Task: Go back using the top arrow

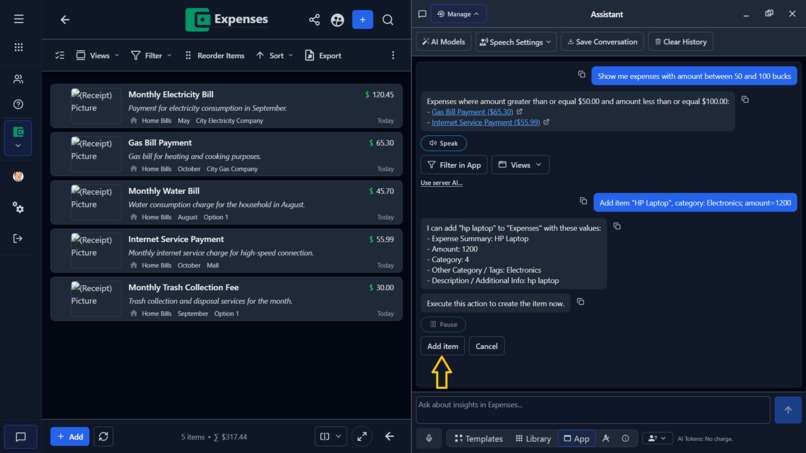Action: 65,20
